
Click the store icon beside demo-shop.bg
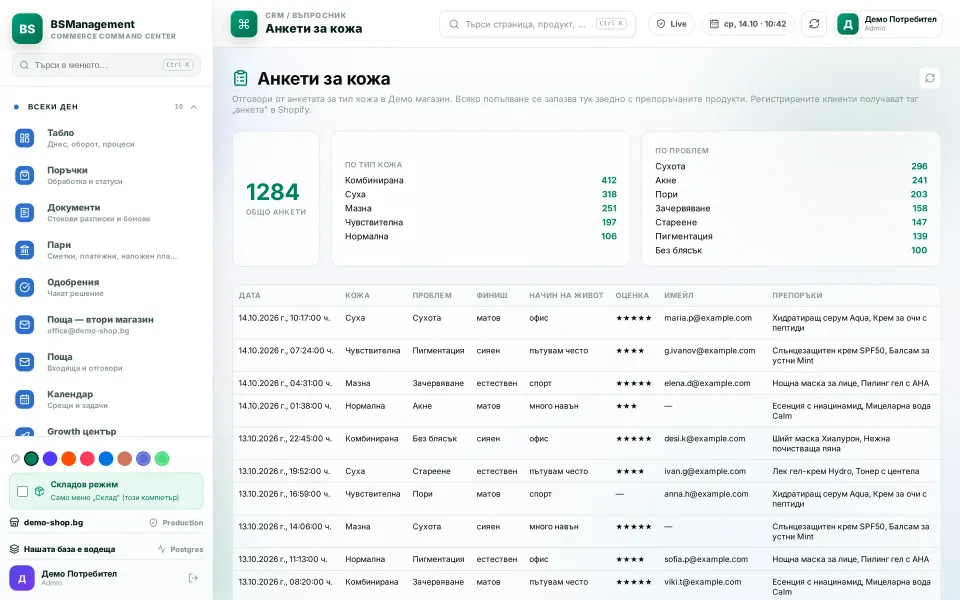pos(14,523)
